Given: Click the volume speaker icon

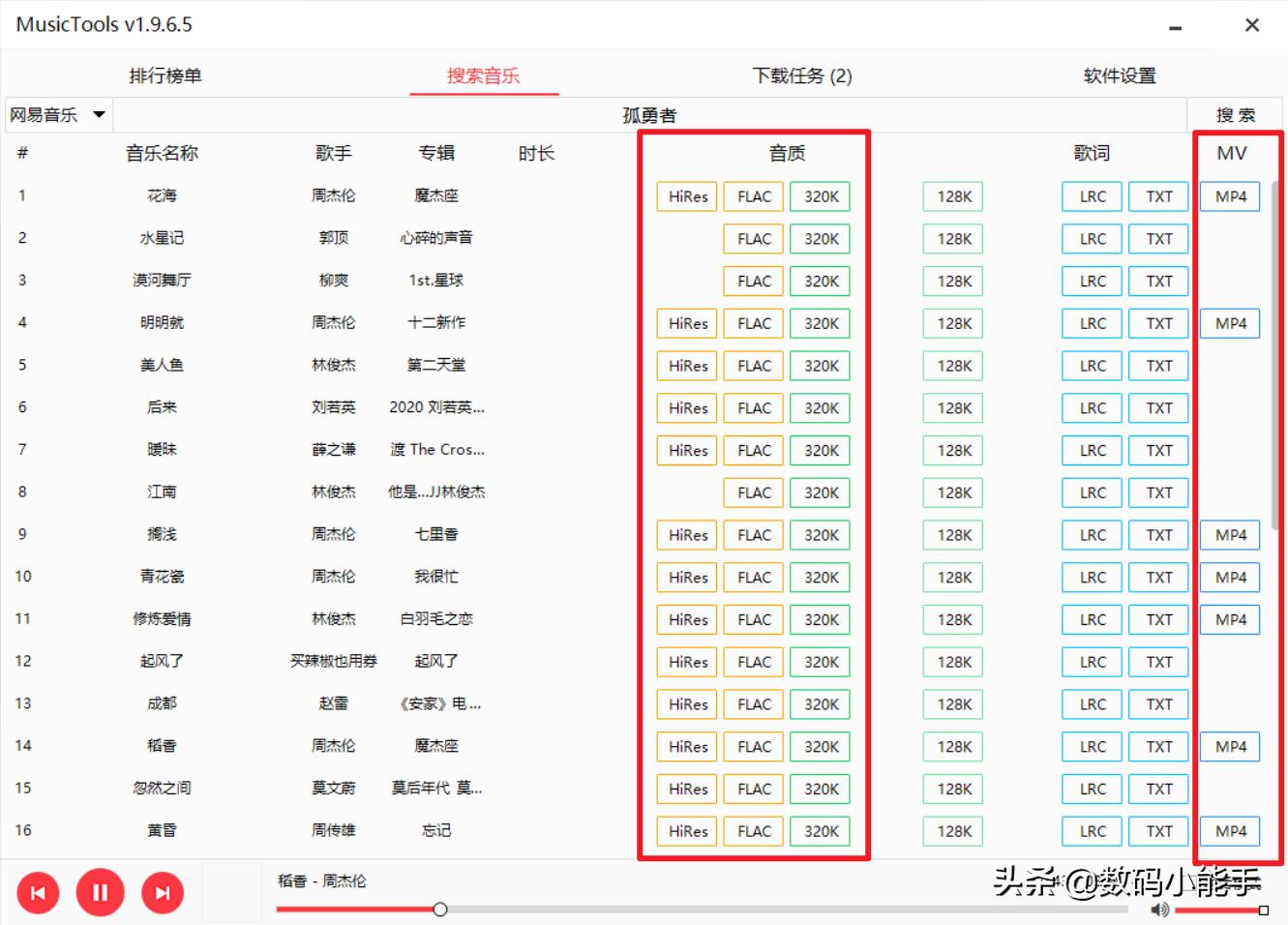Looking at the screenshot, I should pos(1160,910).
